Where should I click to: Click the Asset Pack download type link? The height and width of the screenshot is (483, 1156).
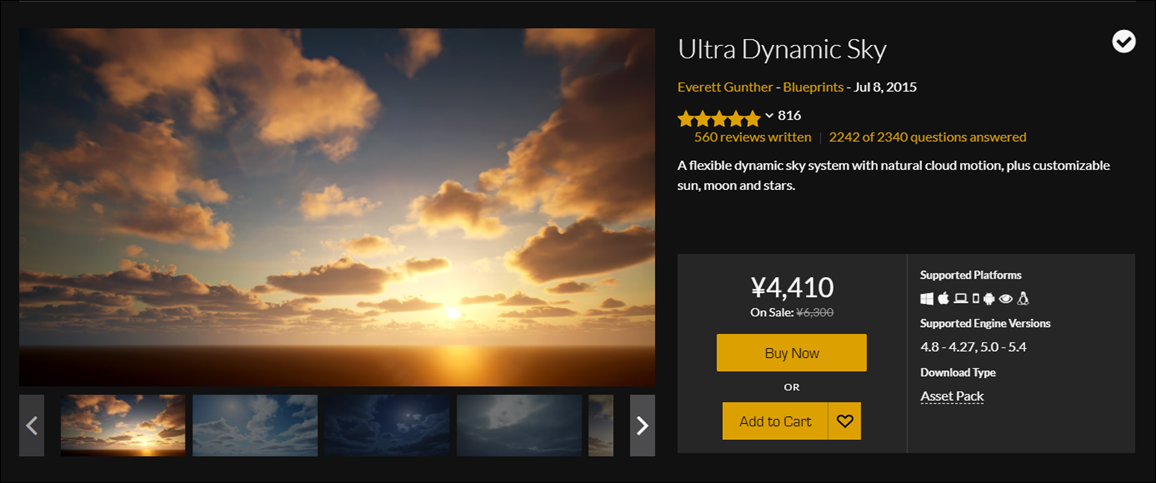[x=953, y=397]
